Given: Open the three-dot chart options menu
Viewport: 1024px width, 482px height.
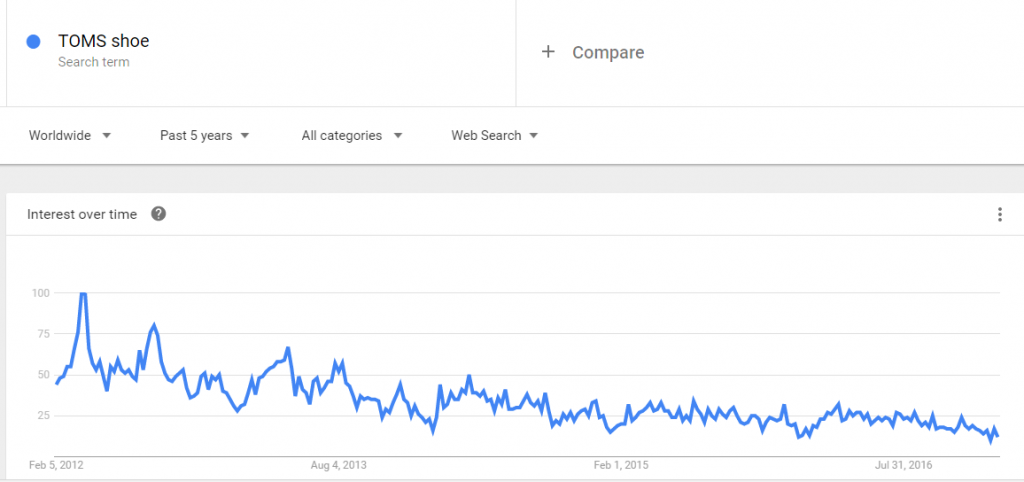Looking at the screenshot, I should (x=999, y=214).
